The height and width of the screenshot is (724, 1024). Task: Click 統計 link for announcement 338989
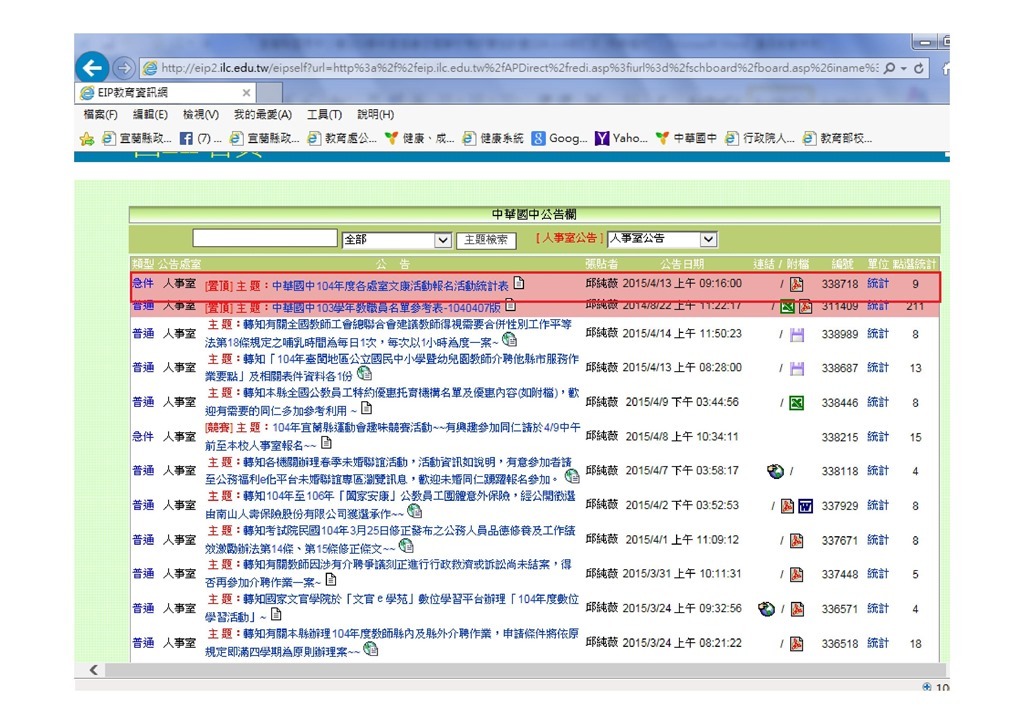pos(878,334)
